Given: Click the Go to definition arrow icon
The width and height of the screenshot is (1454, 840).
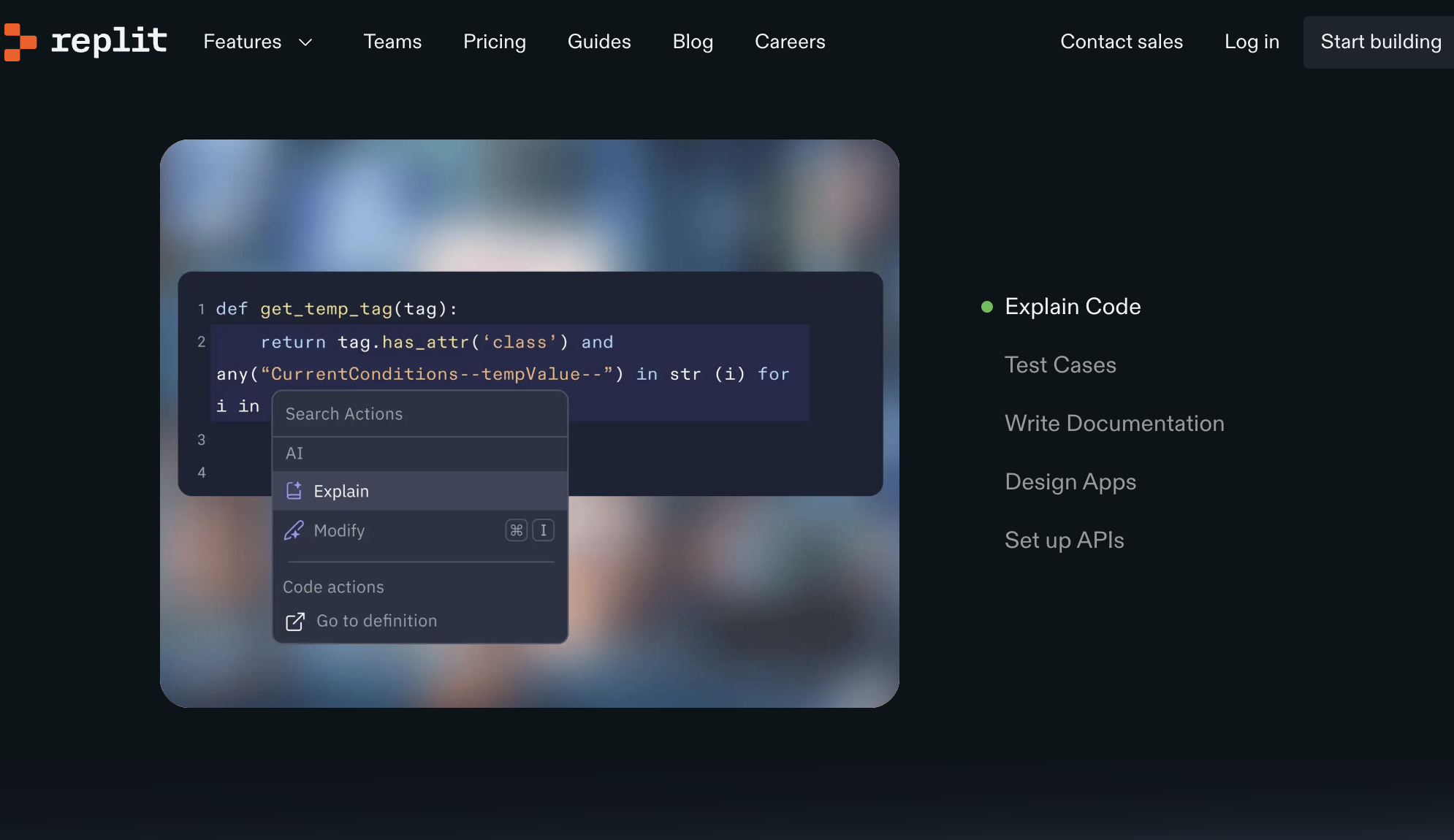Looking at the screenshot, I should (295, 622).
